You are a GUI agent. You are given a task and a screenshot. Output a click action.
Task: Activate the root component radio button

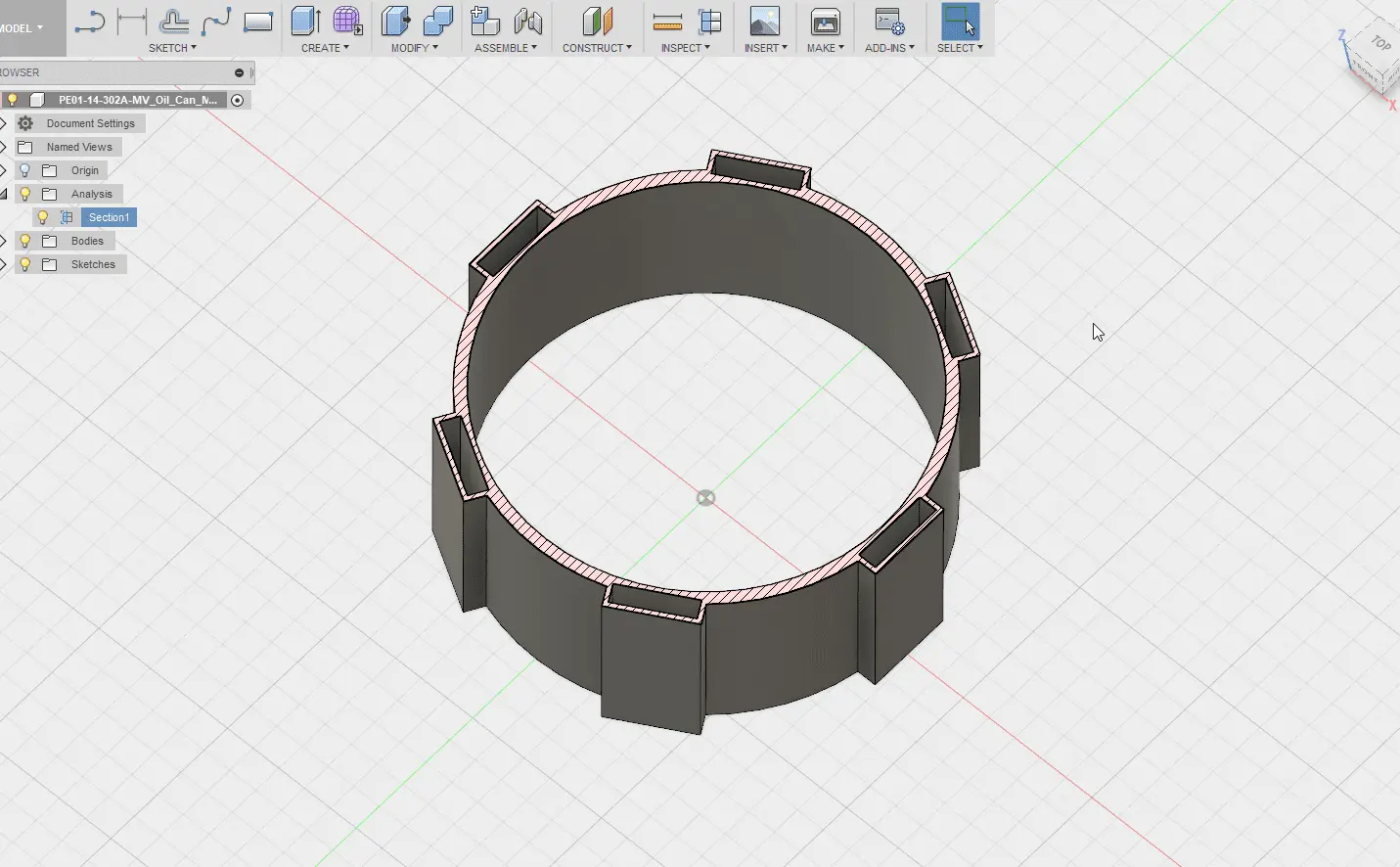[x=237, y=100]
